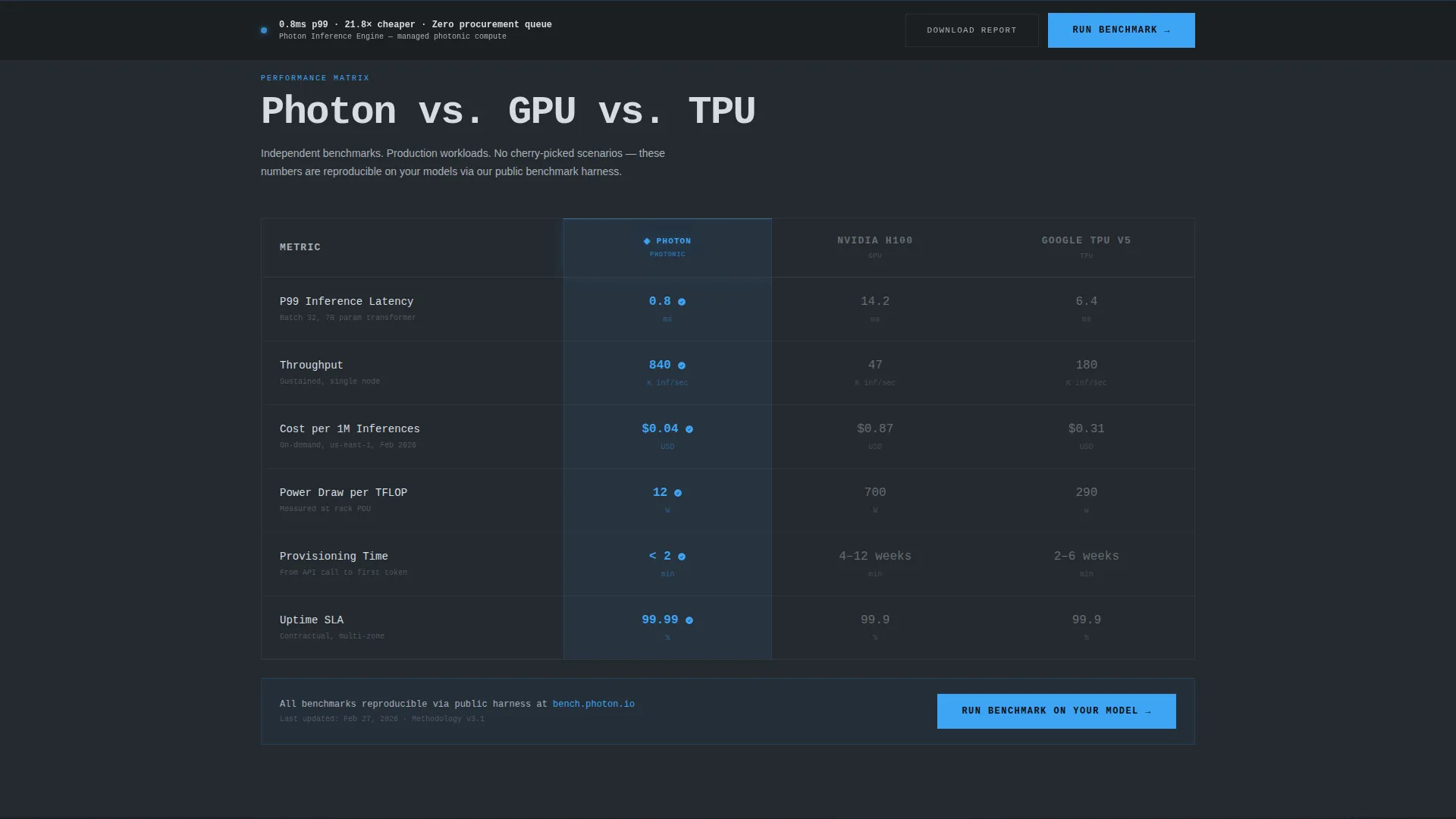Click the Throughput row label
Viewport: 1456px width, 819px height.
311,366
